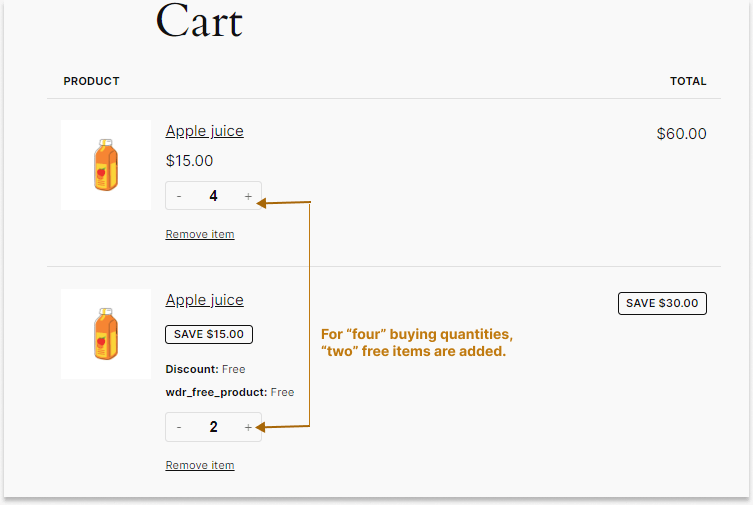Click quantity field showing 2
This screenshot has height=505, width=753.
point(213,427)
